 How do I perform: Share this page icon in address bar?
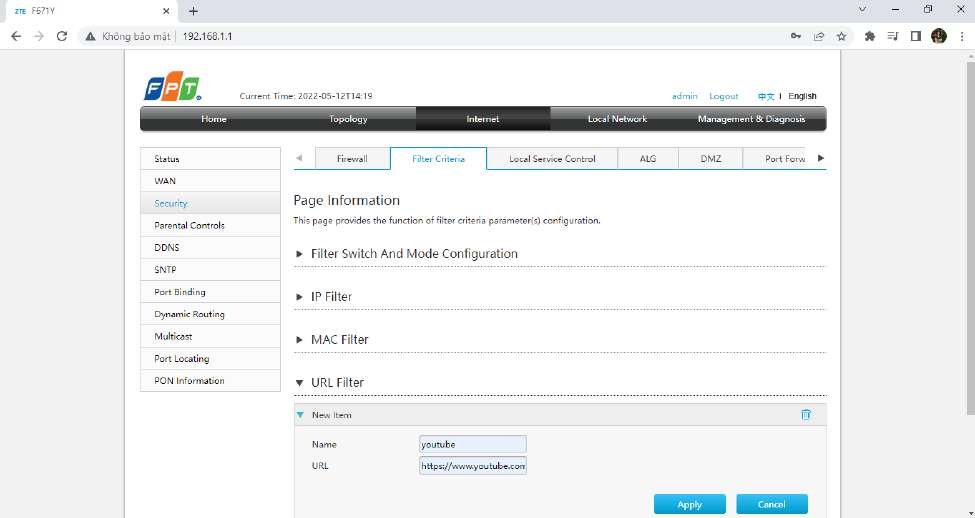coord(819,37)
